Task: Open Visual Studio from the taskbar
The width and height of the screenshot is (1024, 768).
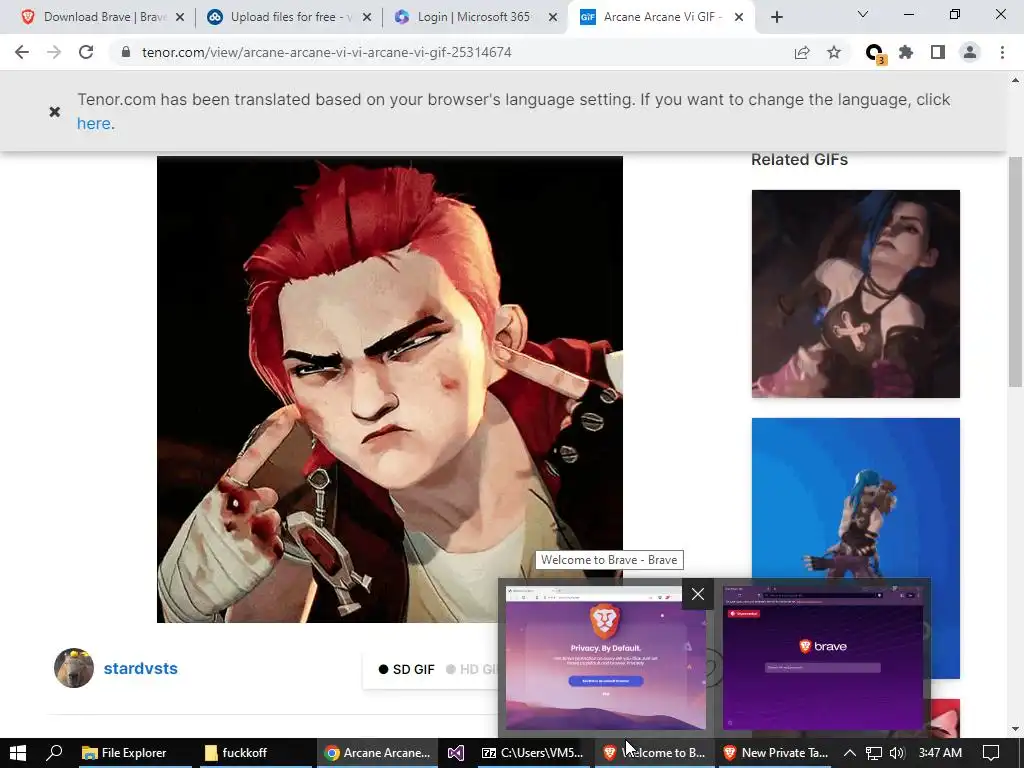Action: (x=456, y=753)
